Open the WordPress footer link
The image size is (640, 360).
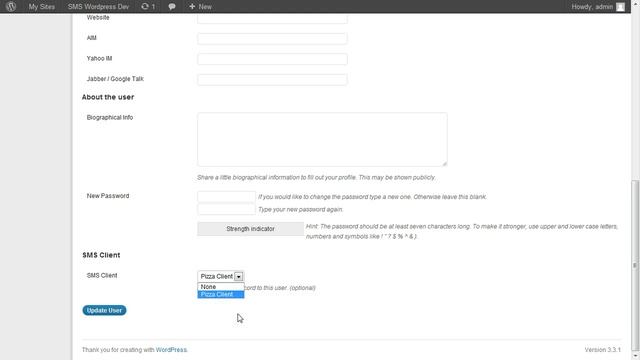pyautogui.click(x=171, y=350)
